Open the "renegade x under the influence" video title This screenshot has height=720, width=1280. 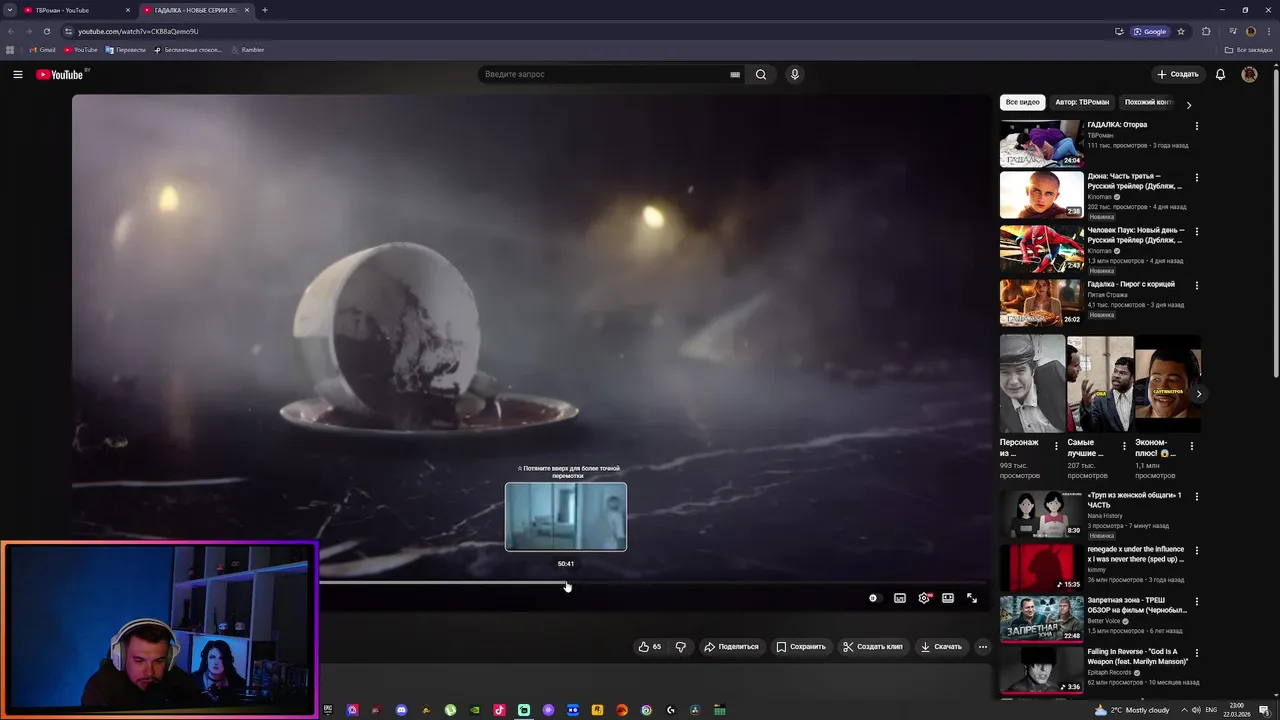coord(1136,554)
